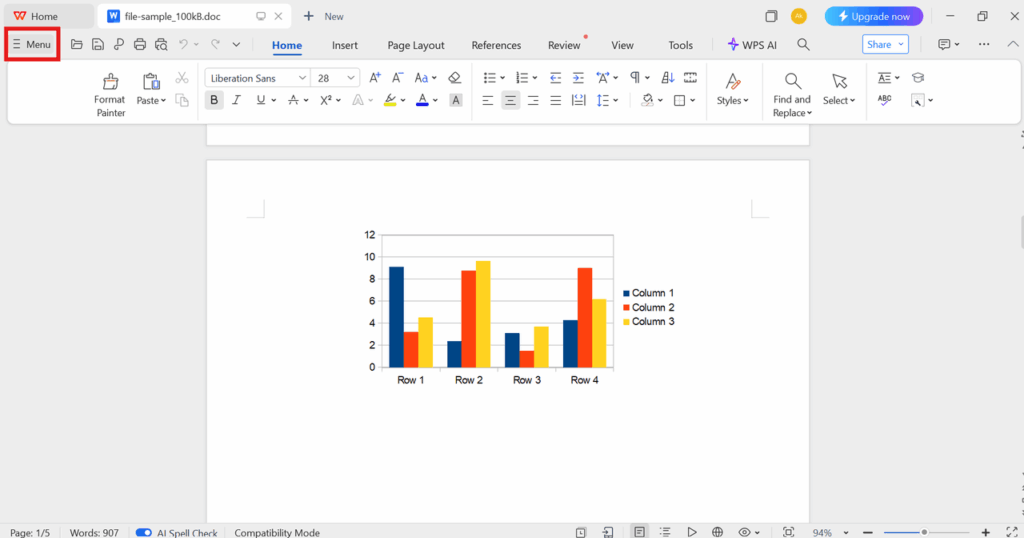Justify the text alignment

555,101
